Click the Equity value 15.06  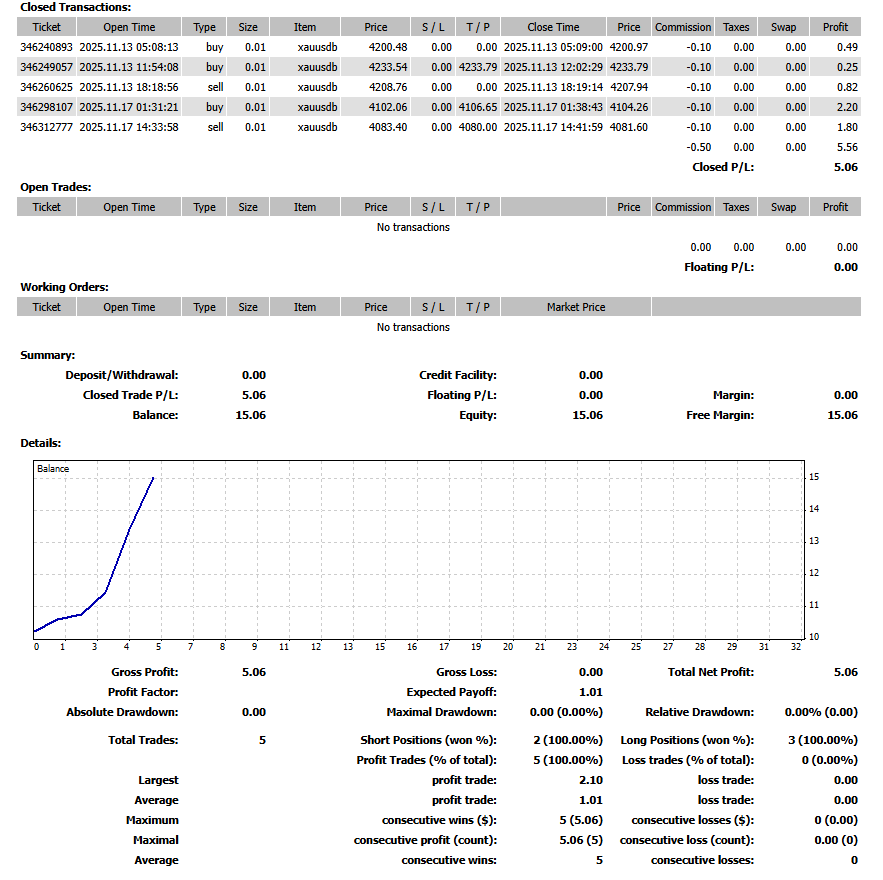click(x=587, y=415)
